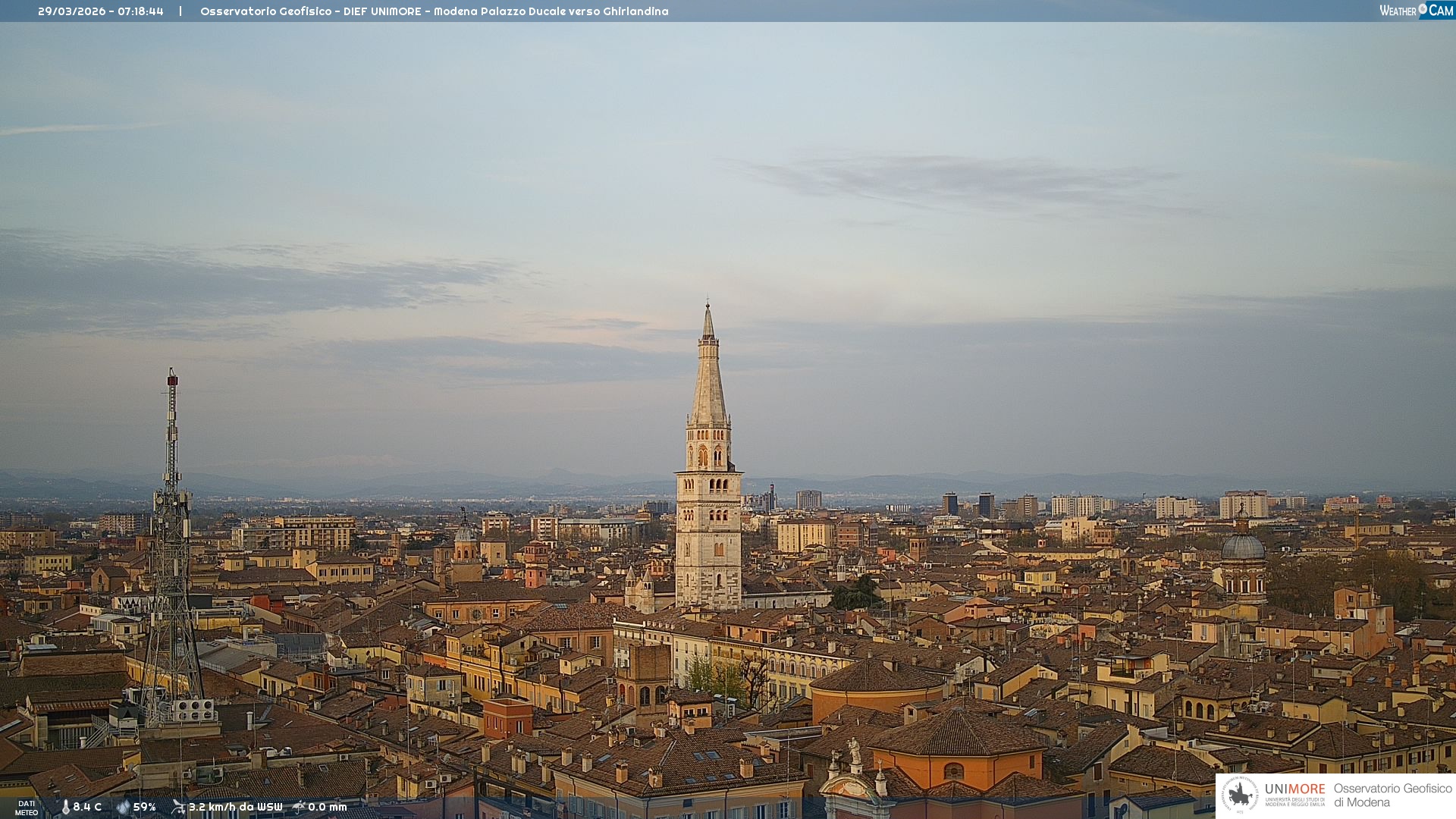Image resolution: width=1456 pixels, height=819 pixels.
Task: Click the rain umbrella precipitation icon
Action: [299, 807]
